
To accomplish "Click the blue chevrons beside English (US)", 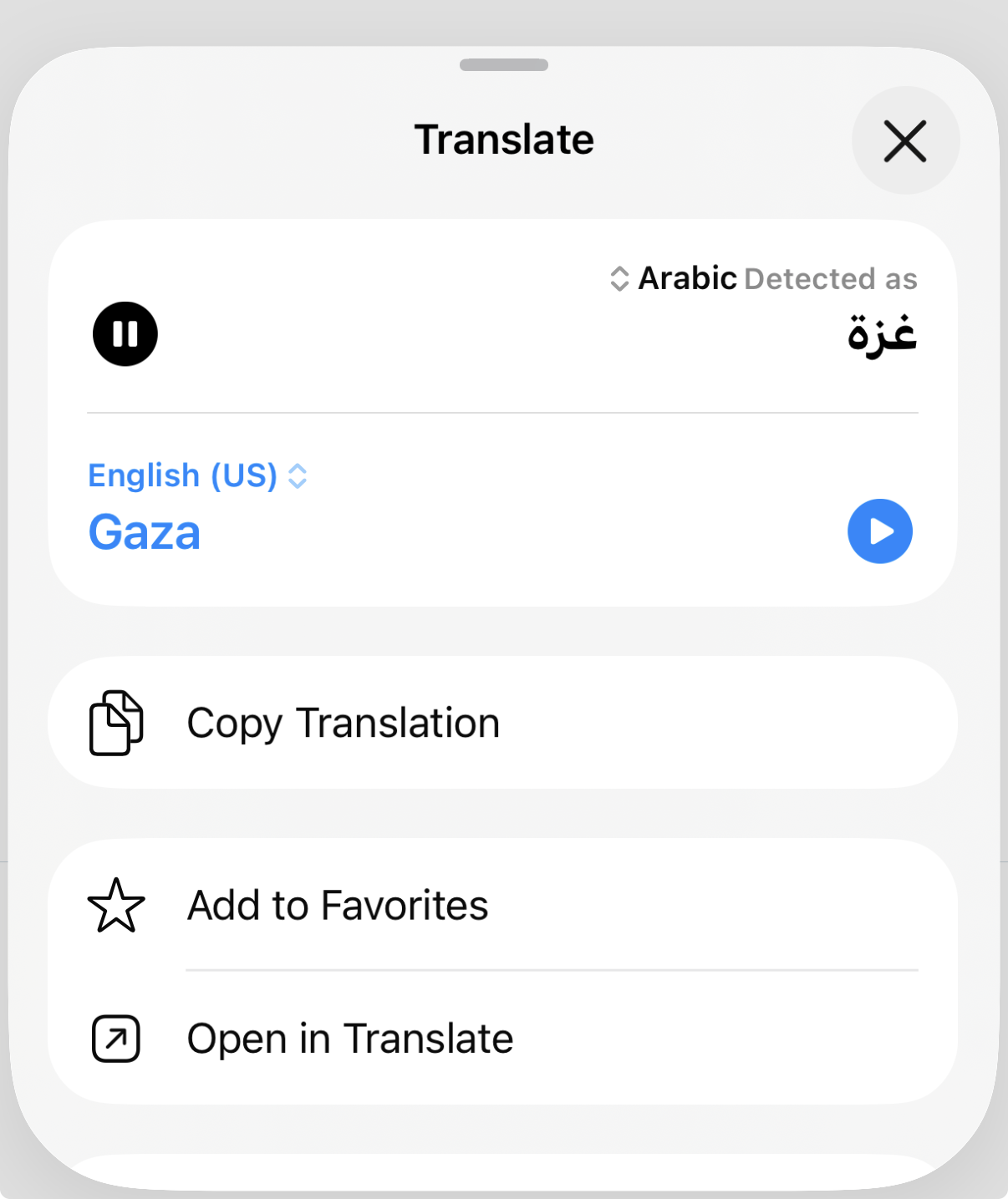I will 298,476.
